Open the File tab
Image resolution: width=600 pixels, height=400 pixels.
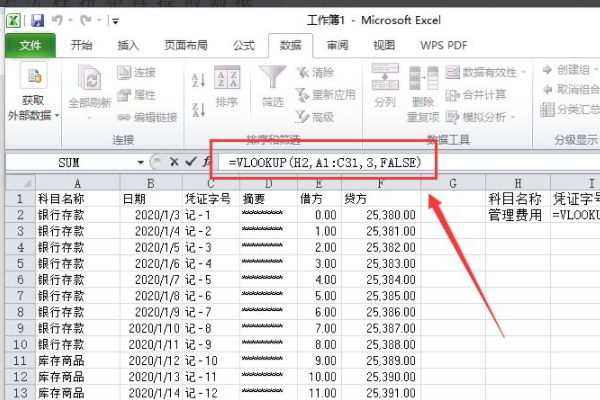pos(30,45)
